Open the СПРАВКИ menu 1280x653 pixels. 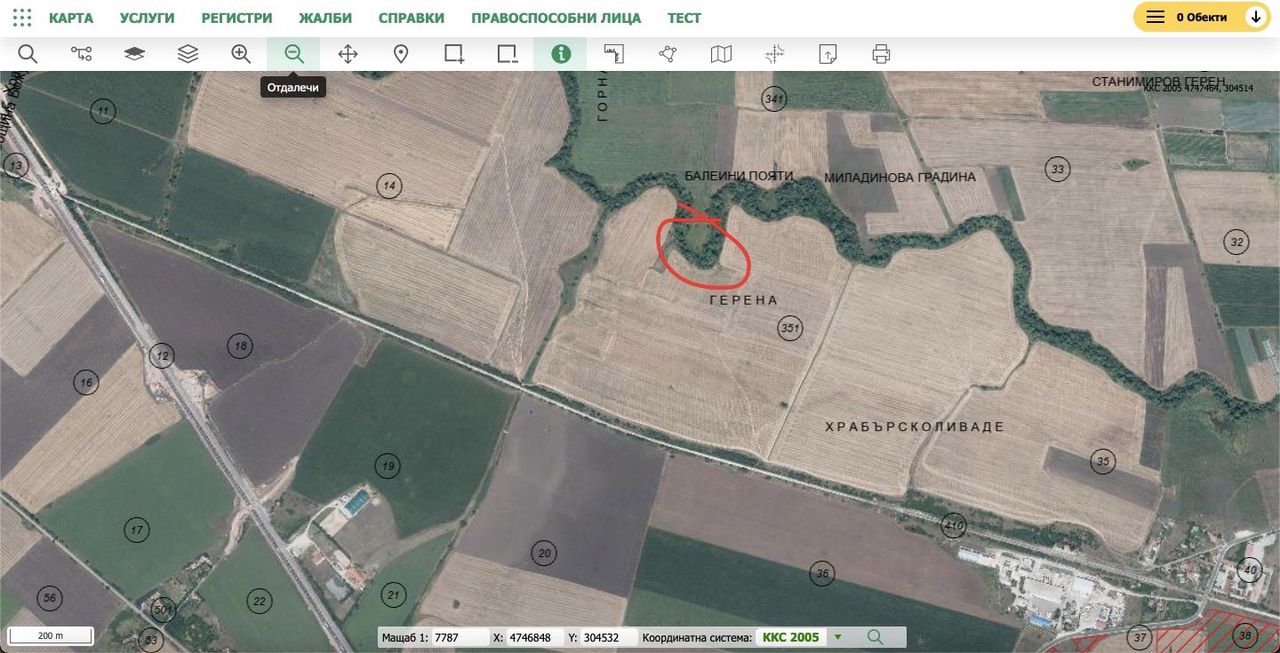tap(411, 18)
